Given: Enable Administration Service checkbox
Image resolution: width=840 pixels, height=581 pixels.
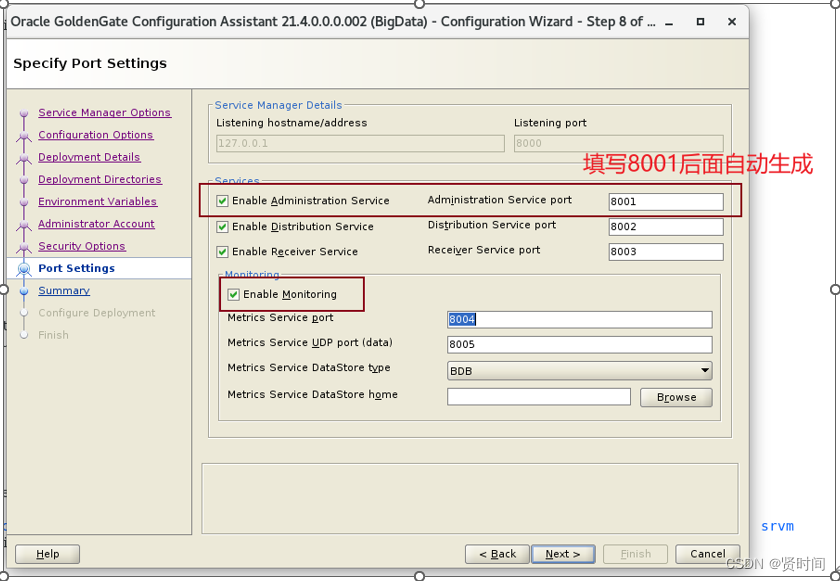Looking at the screenshot, I should 222,201.
